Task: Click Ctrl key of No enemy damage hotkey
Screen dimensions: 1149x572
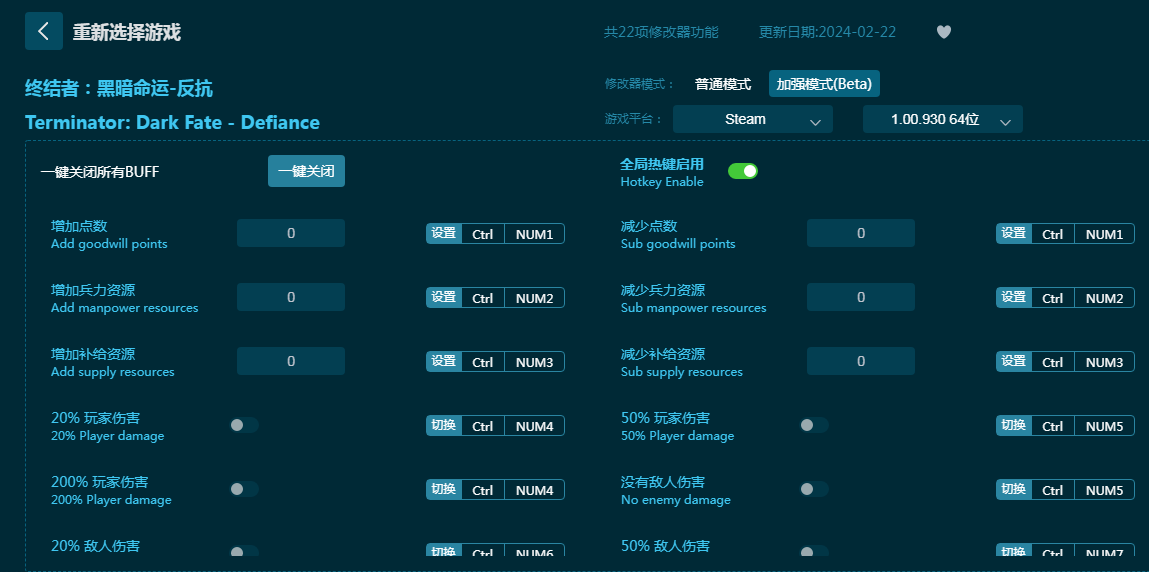Action: [x=1053, y=489]
